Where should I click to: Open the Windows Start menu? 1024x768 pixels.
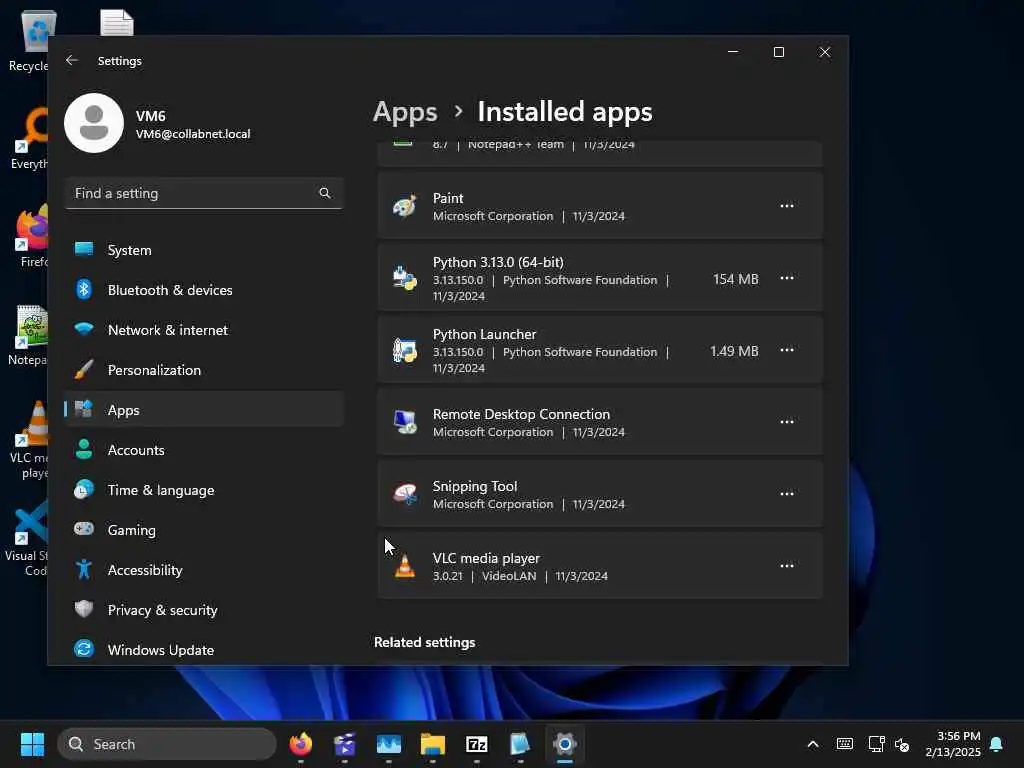pos(32,744)
